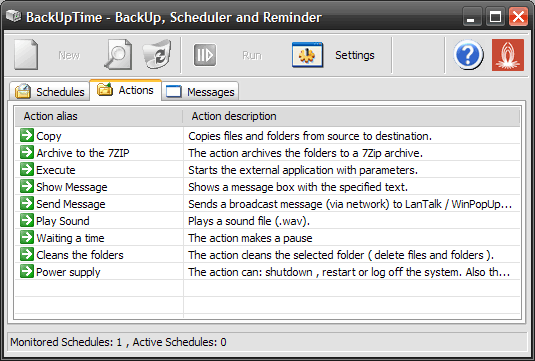Switch to the Messages tab
Viewport: 535px width, 361px height.
pyautogui.click(x=200, y=91)
